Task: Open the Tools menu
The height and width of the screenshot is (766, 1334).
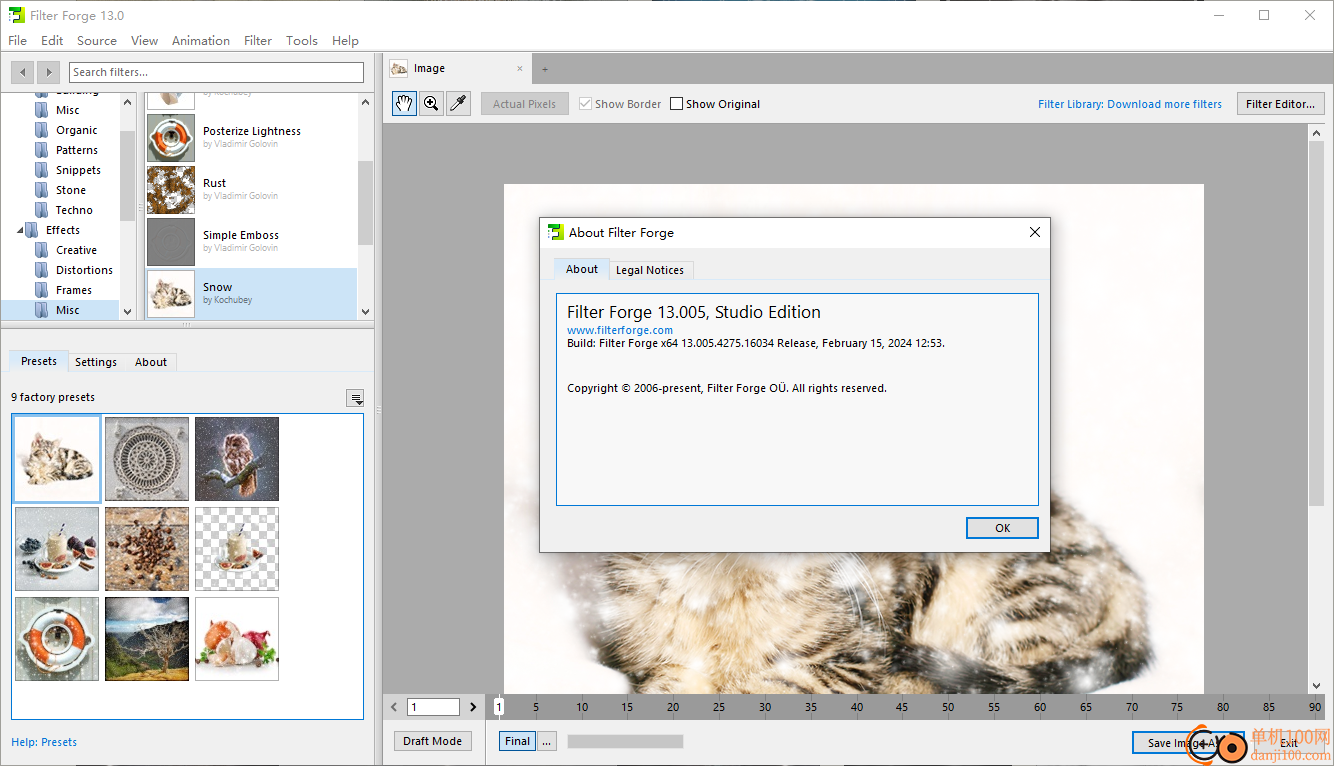Action: (302, 41)
